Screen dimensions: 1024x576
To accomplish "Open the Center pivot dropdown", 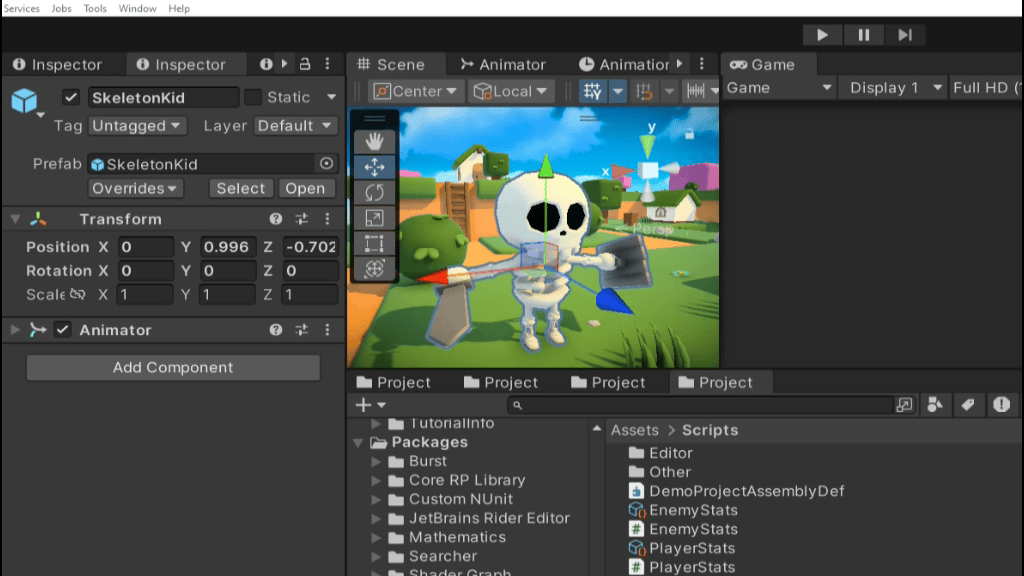I will (x=415, y=91).
